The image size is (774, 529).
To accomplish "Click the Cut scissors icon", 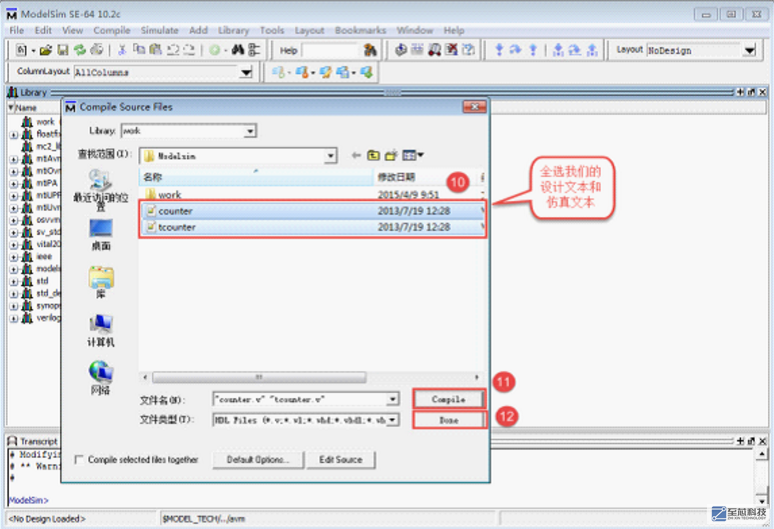I will click(x=122, y=50).
